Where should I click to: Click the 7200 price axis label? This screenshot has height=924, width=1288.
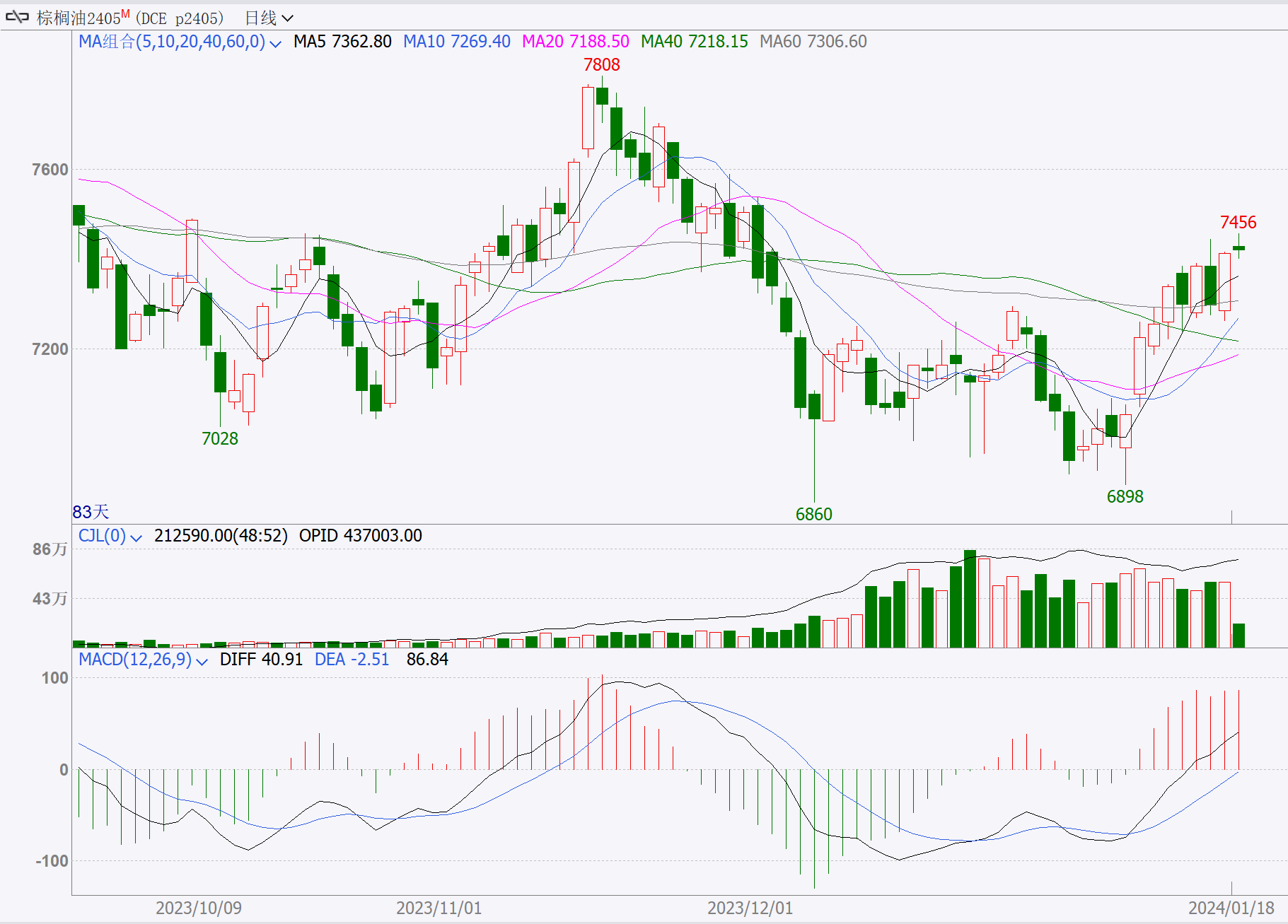click(x=50, y=349)
